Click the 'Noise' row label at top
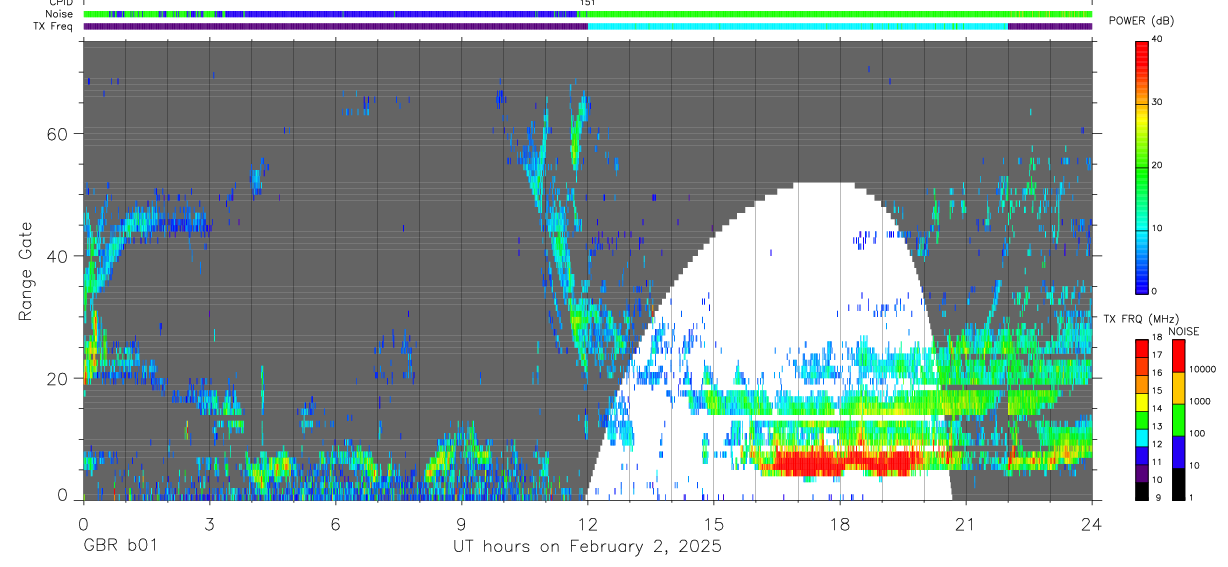This screenshot has height=567, width=1228. click(59, 14)
